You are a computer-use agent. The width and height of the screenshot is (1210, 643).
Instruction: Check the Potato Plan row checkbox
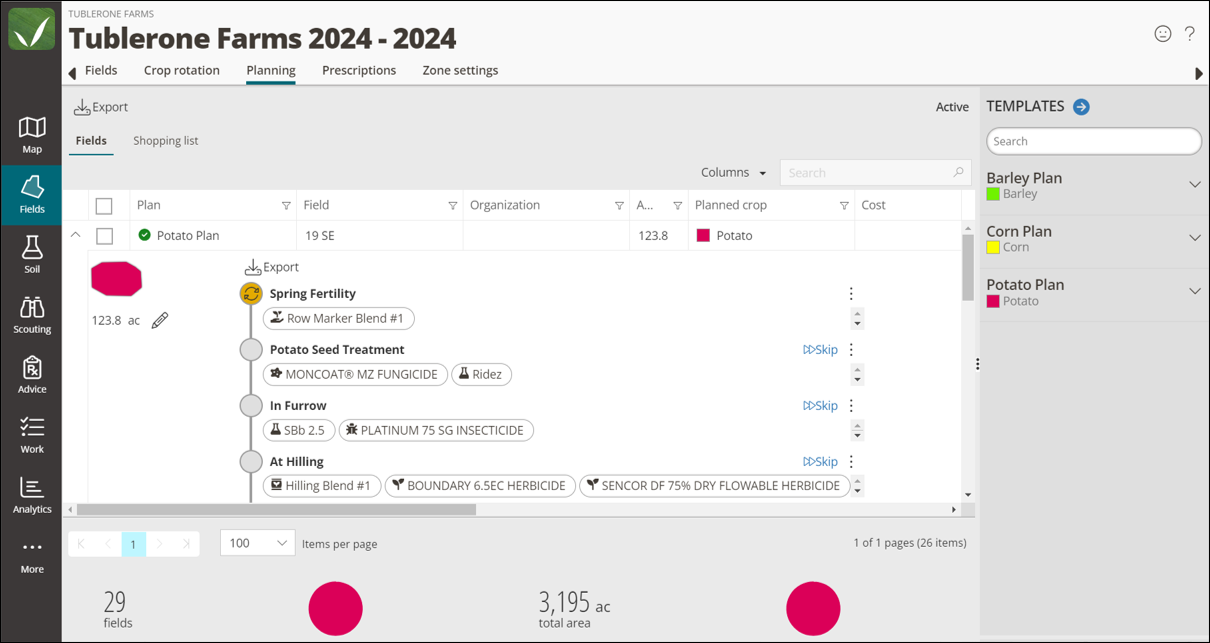[x=104, y=236]
